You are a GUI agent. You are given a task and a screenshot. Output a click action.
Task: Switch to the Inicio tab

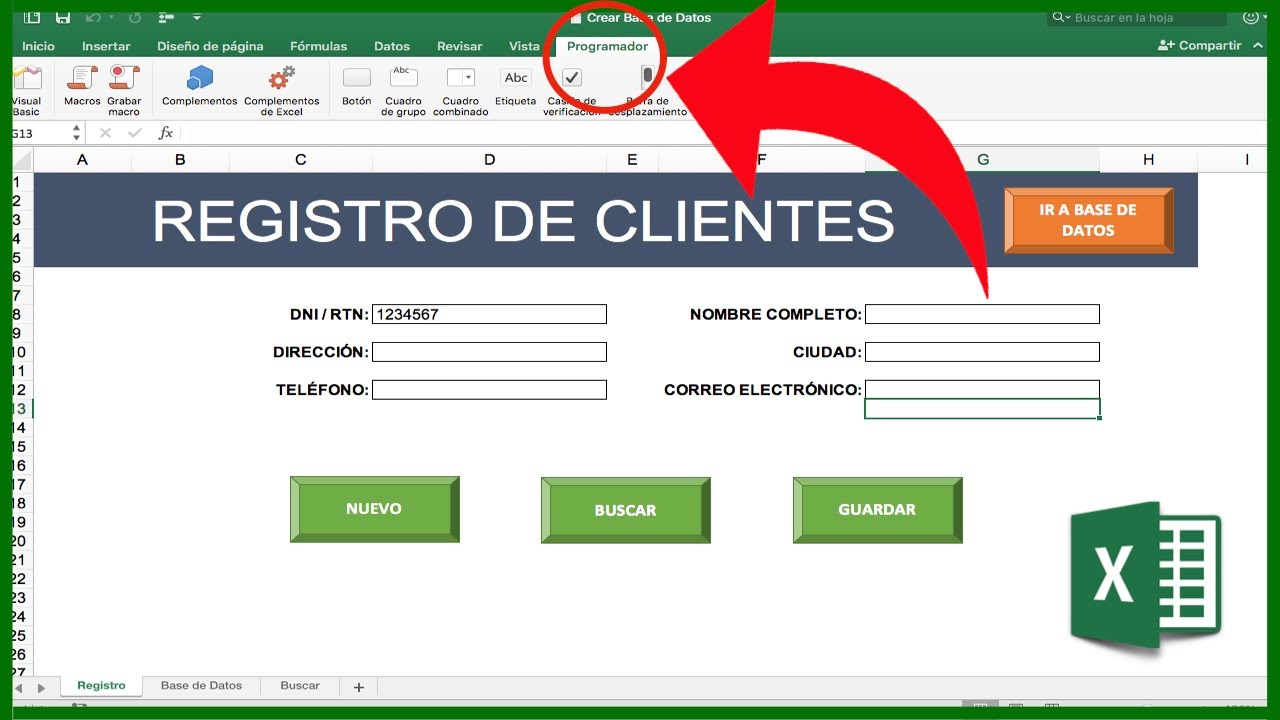click(38, 46)
